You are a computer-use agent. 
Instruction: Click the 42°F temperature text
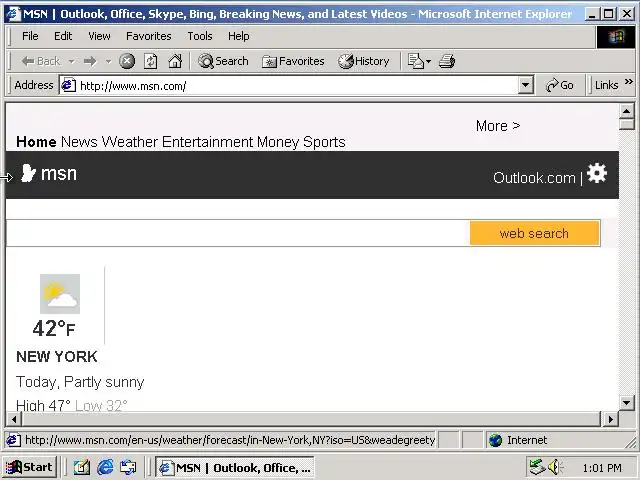coord(53,329)
